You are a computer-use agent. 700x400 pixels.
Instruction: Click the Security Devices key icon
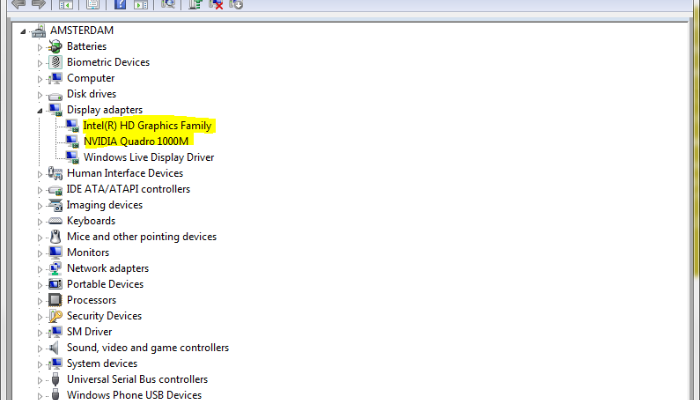(56, 316)
